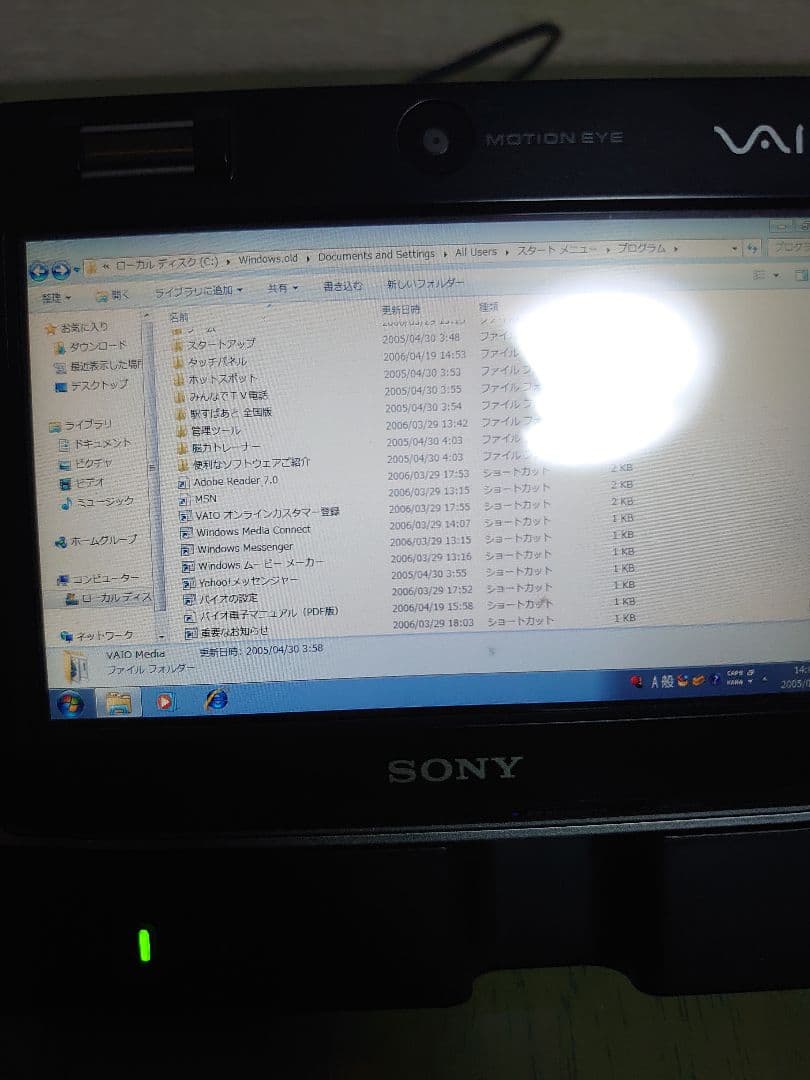810x1080 pixels.
Task: Sort by the 更新日時 column header
Action: [401, 310]
